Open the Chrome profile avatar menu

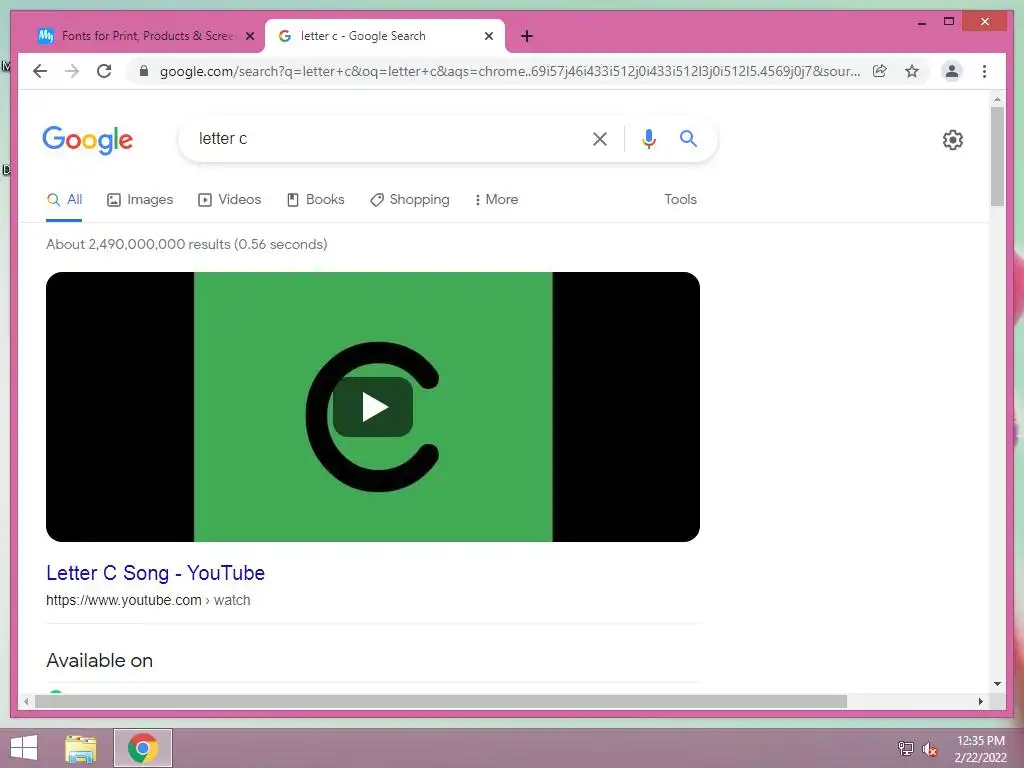pos(952,71)
